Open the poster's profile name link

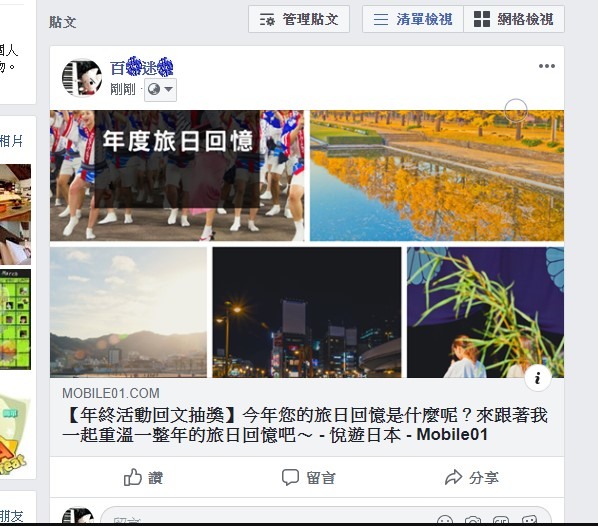pyautogui.click(x=141, y=67)
